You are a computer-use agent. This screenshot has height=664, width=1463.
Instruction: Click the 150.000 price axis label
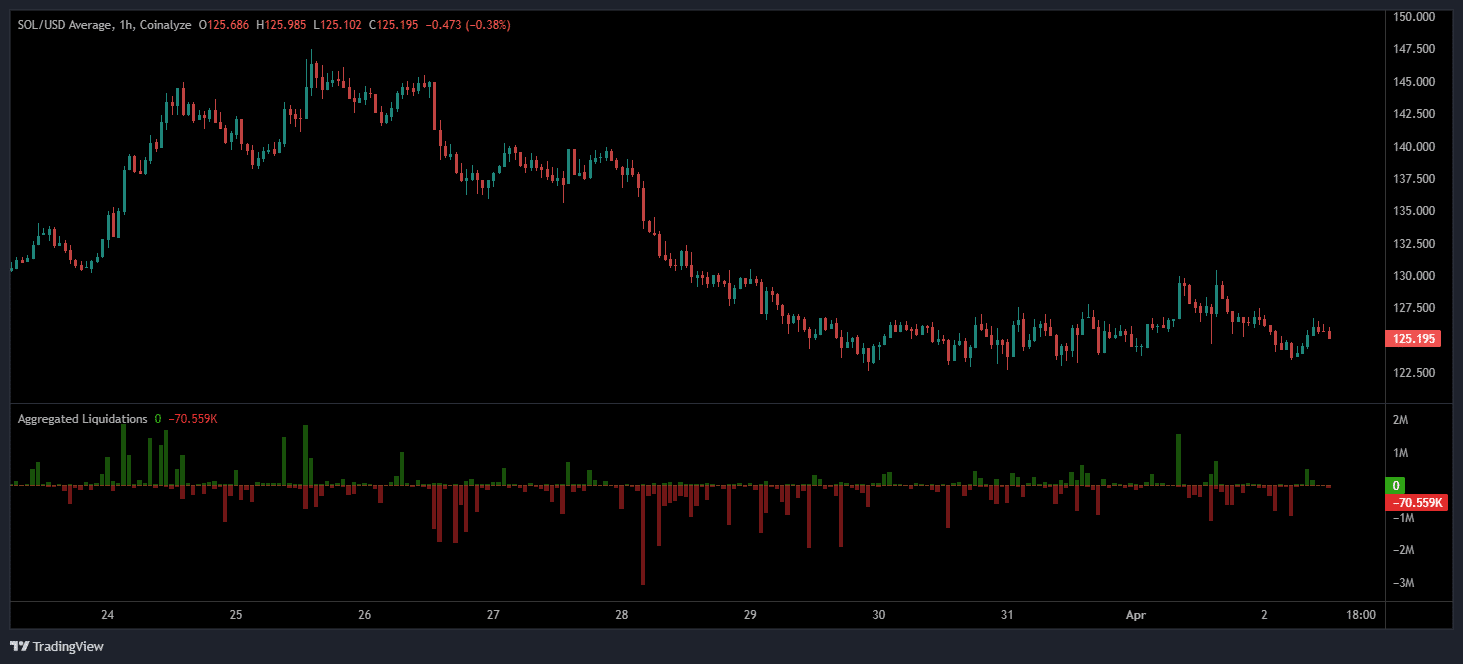point(1414,17)
